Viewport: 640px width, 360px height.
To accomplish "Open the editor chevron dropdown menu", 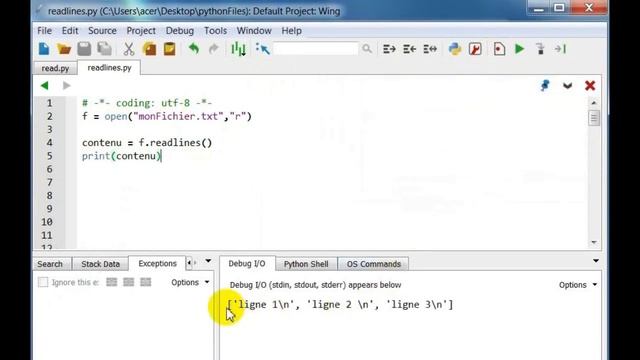I will 567,86.
